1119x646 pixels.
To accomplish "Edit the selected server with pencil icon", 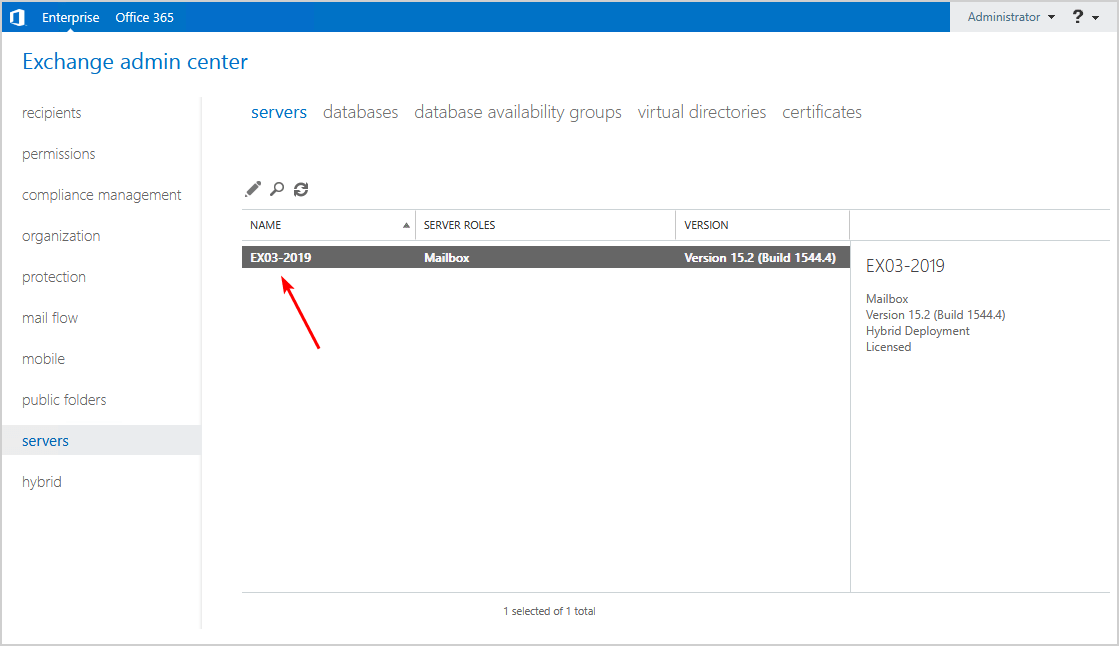I will [x=253, y=189].
